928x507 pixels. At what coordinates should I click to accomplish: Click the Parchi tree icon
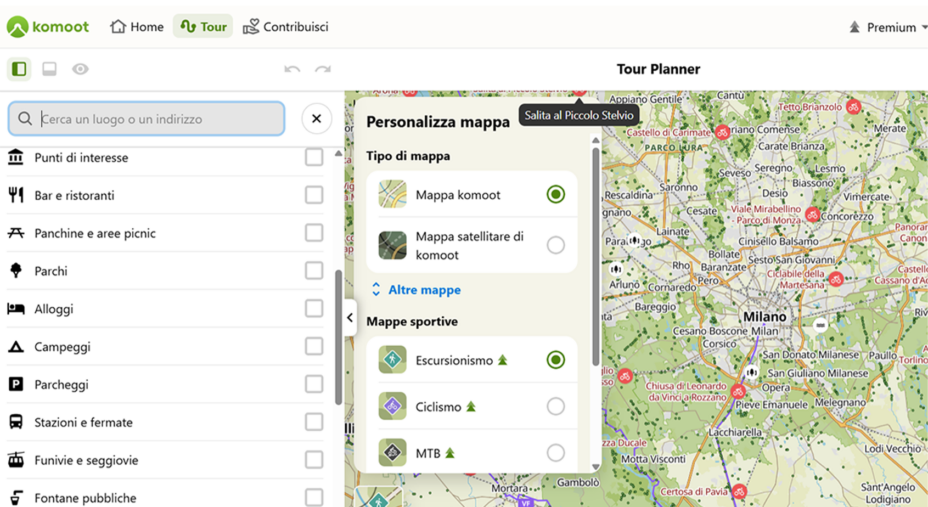(x=16, y=271)
